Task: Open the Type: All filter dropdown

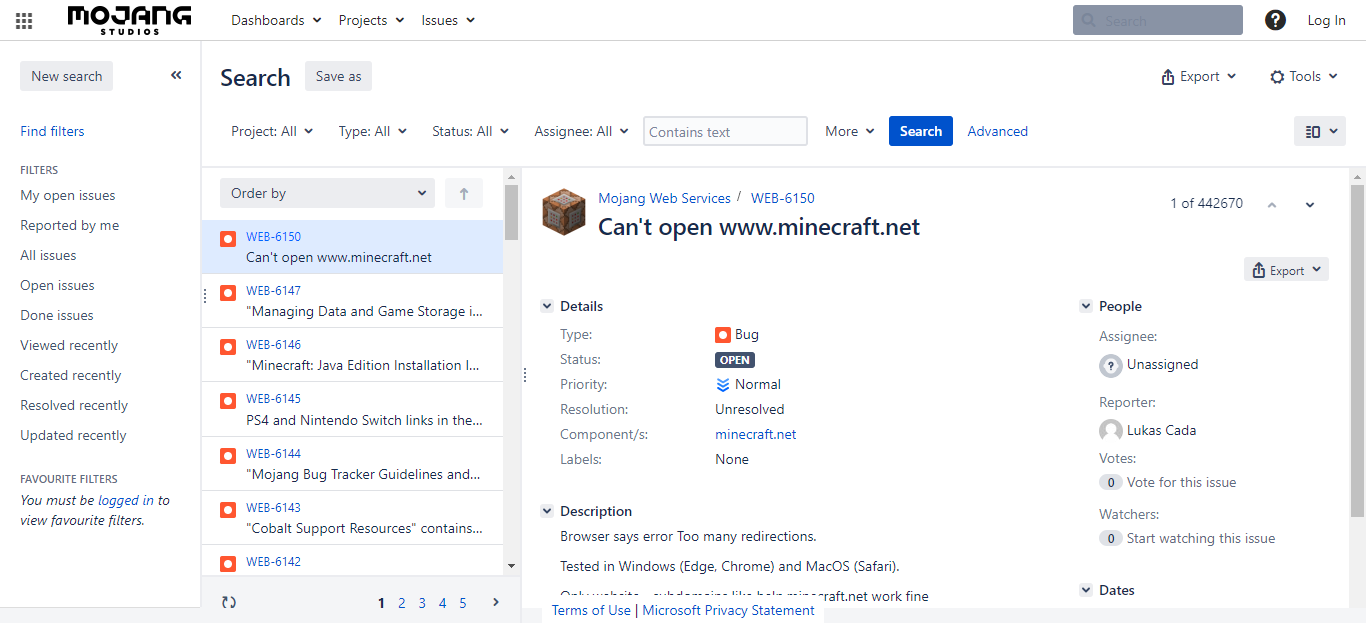Action: point(373,131)
